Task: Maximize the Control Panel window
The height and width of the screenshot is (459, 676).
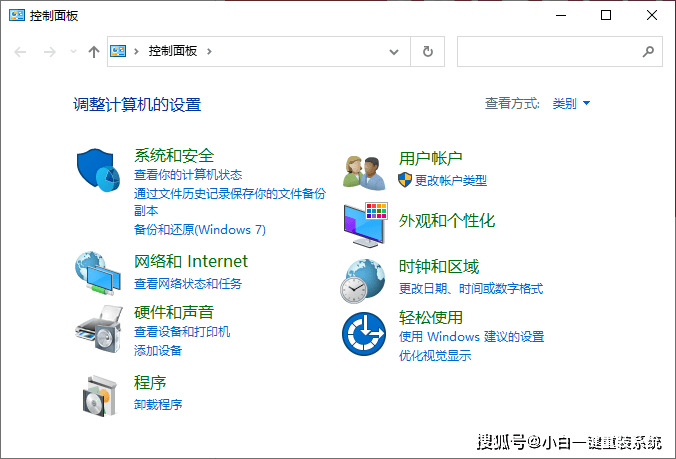Action: coord(606,16)
